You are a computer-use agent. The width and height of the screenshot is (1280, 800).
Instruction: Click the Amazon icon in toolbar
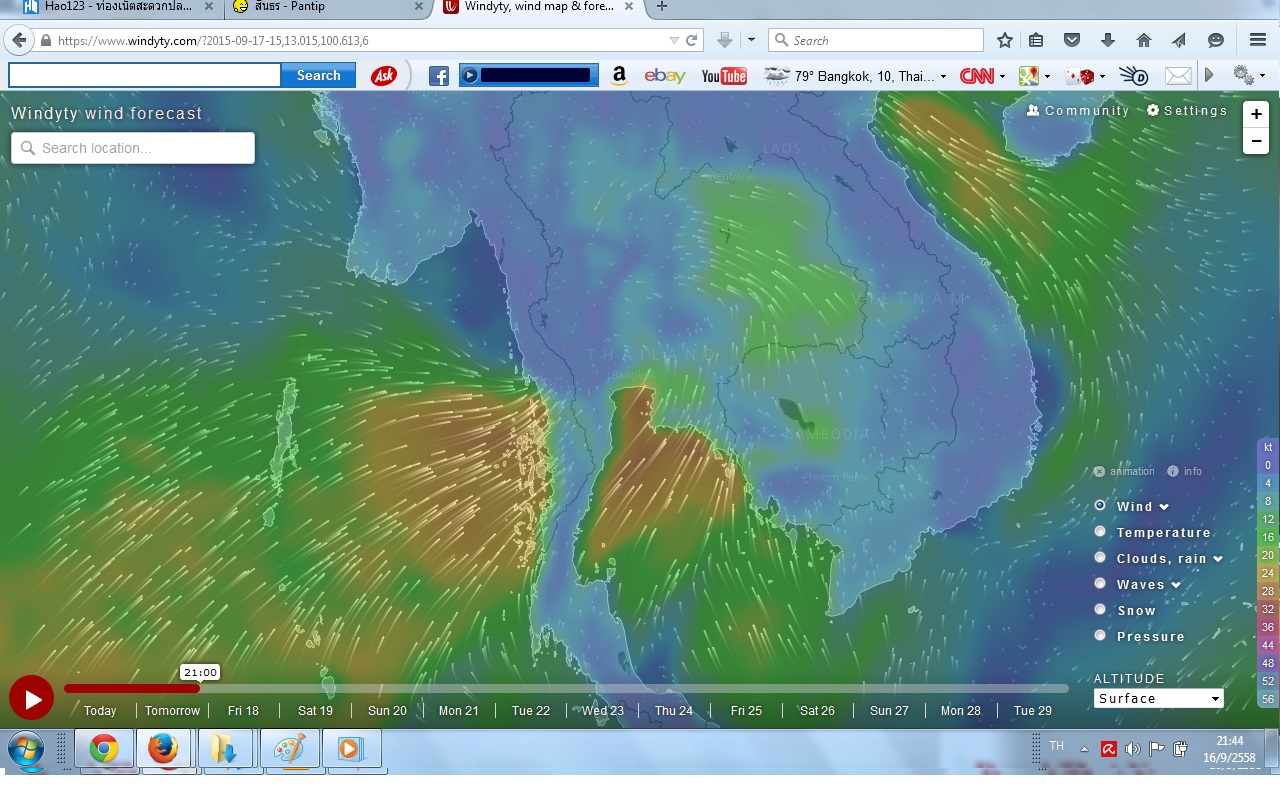619,76
